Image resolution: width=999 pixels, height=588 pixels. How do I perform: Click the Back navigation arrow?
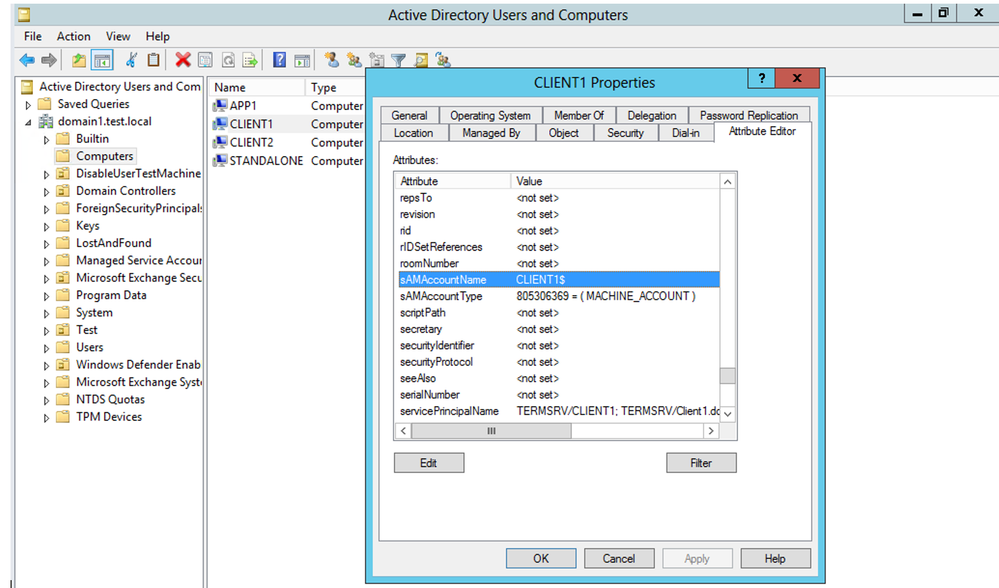point(27,60)
